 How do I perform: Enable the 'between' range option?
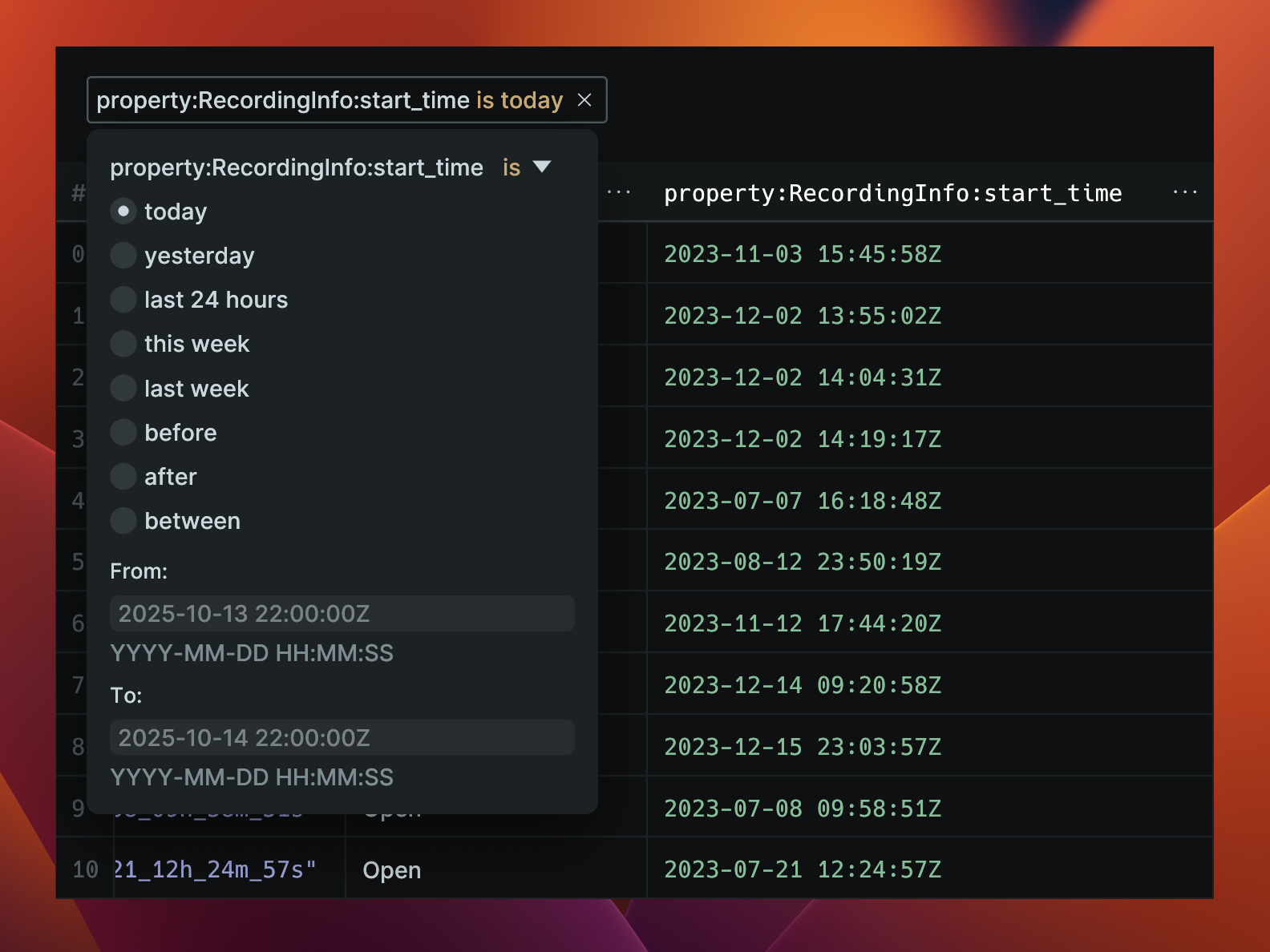pyautogui.click(x=123, y=521)
